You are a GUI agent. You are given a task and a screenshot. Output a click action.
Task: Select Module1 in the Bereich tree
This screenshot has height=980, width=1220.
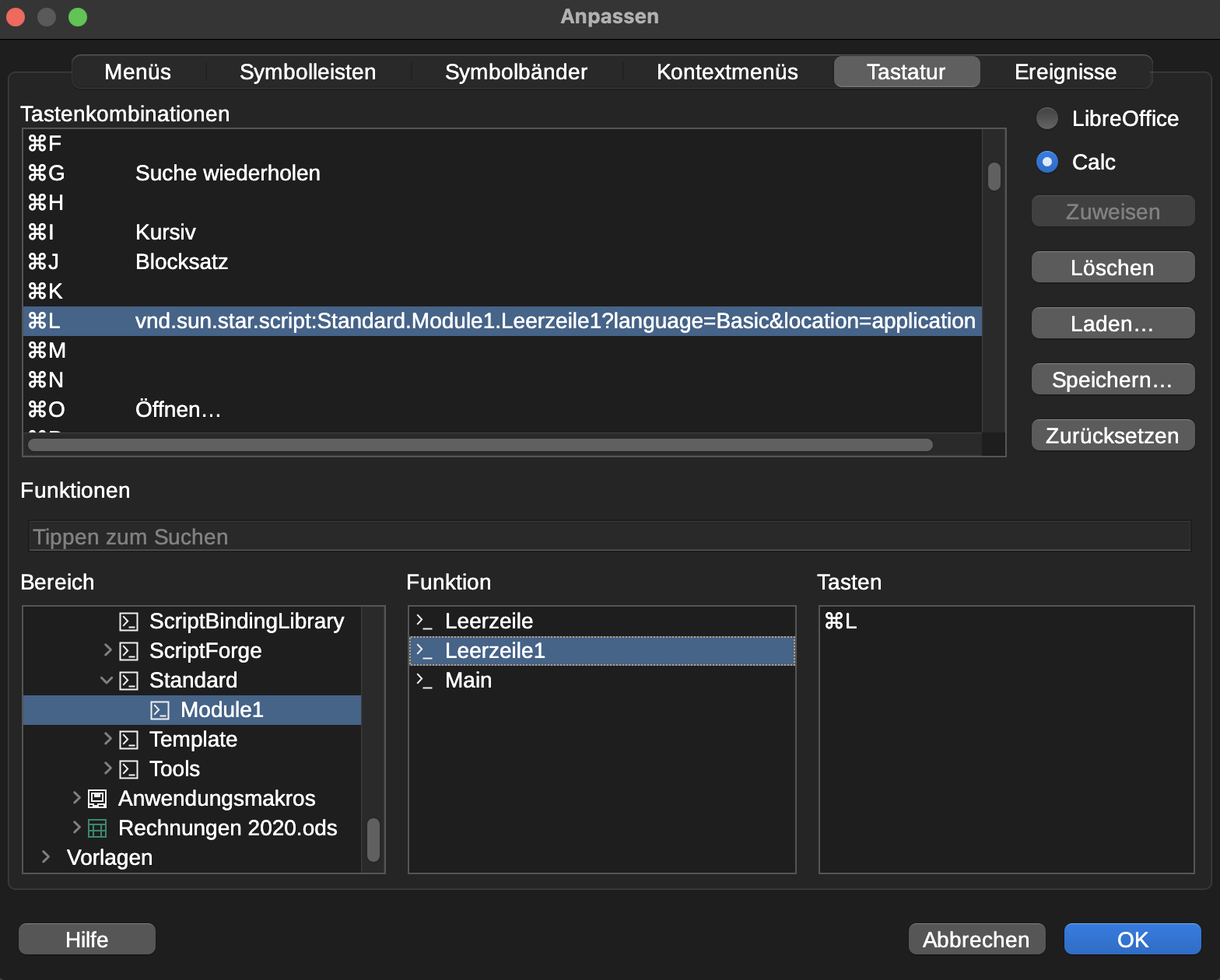coord(192,710)
